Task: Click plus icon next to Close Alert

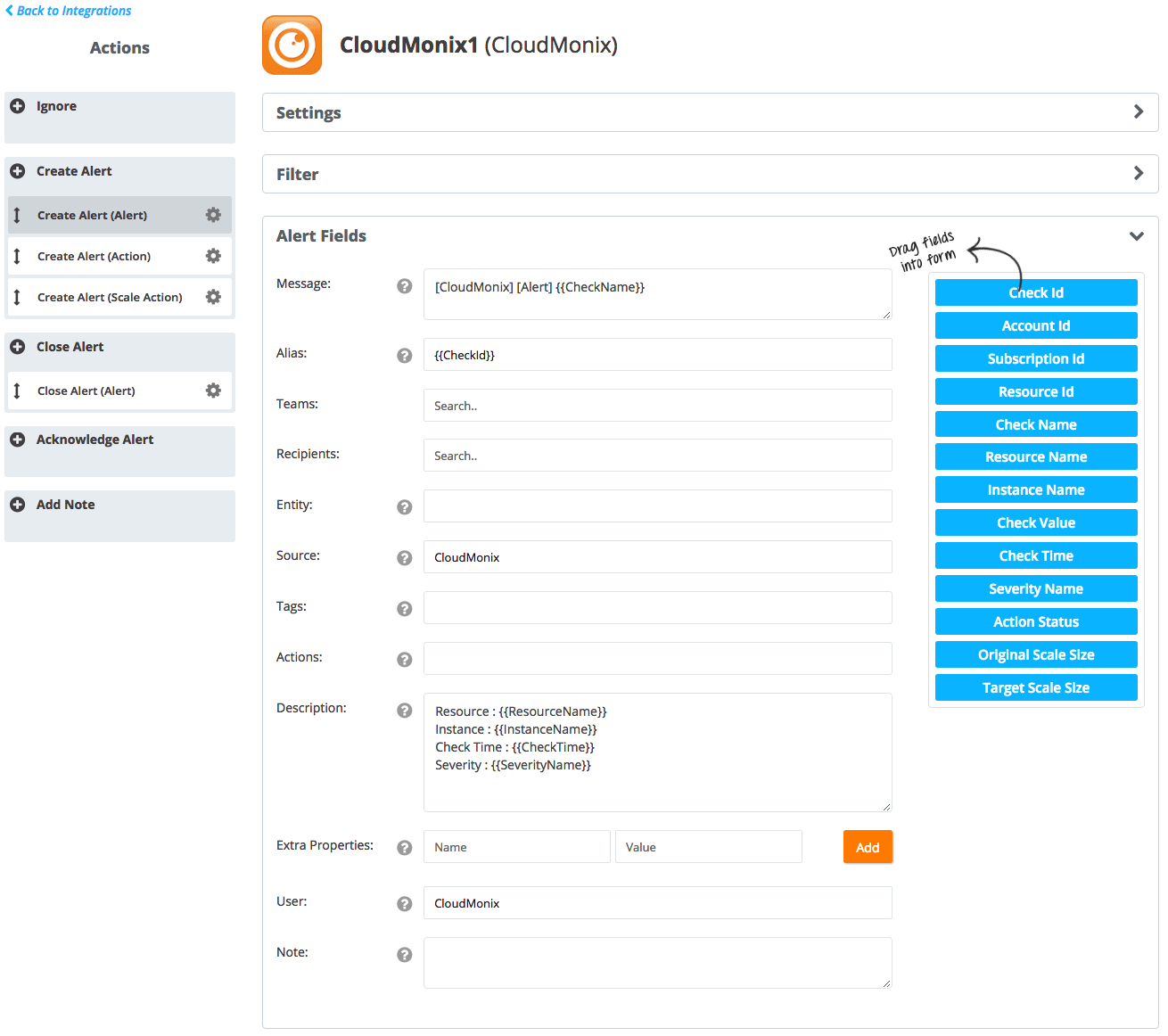Action: point(17,347)
